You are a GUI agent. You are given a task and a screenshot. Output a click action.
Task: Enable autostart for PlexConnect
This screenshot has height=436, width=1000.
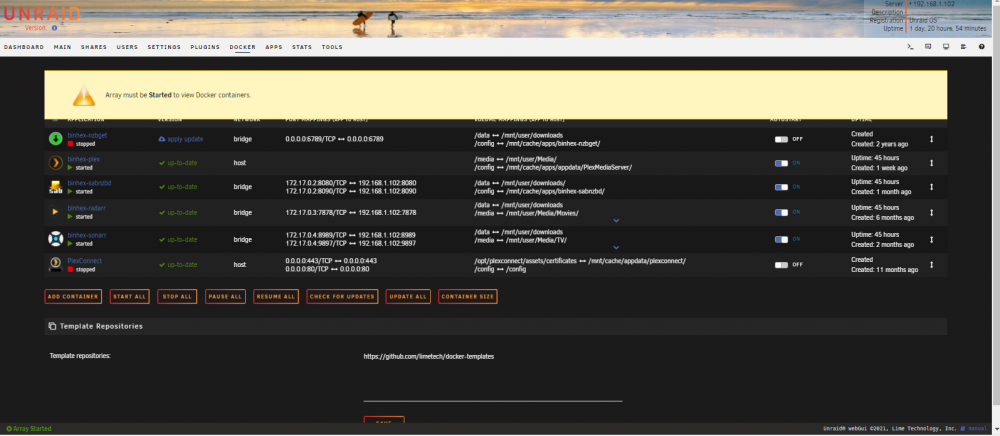click(781, 265)
